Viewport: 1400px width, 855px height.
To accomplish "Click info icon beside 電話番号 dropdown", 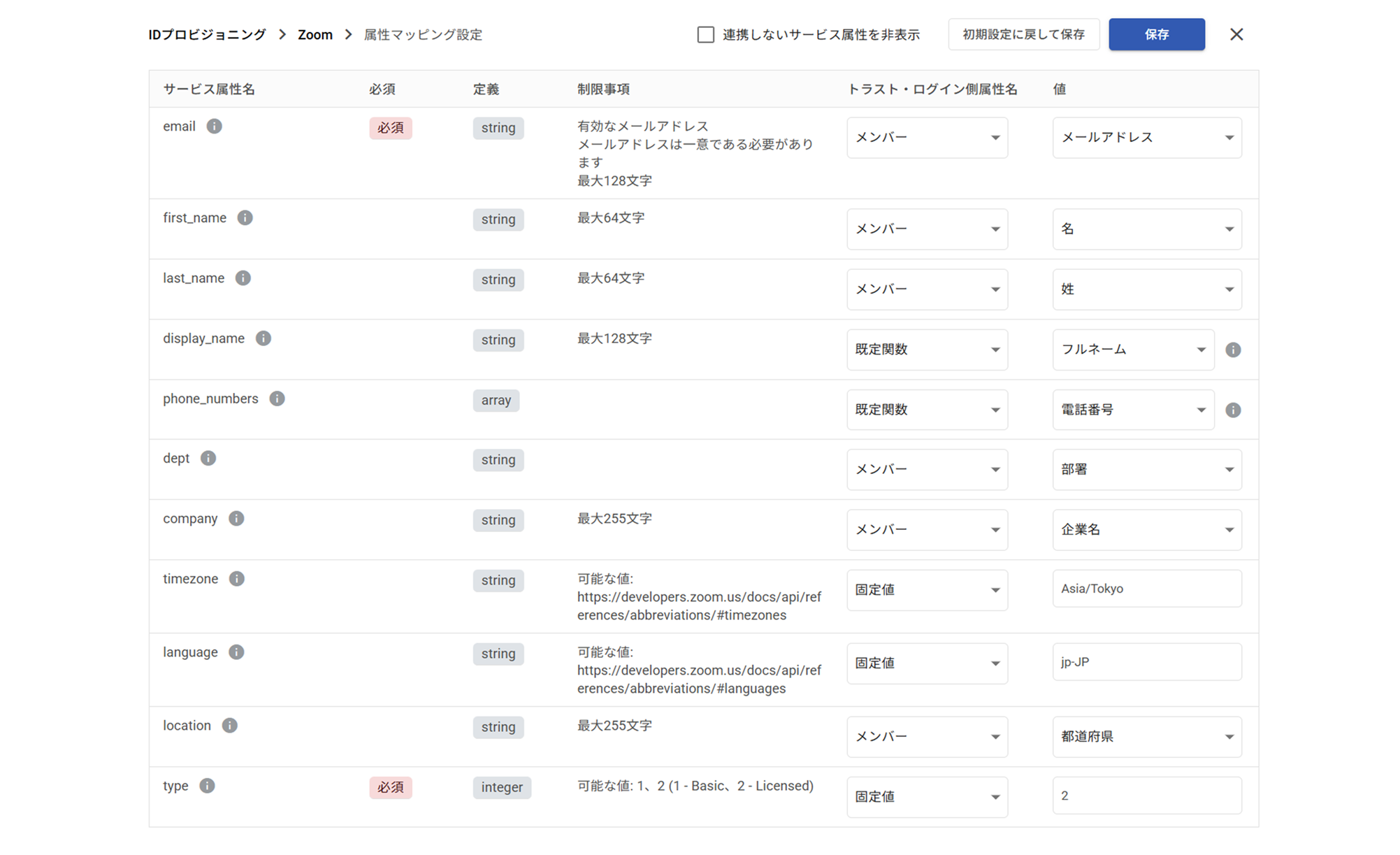I will pos(1233,410).
